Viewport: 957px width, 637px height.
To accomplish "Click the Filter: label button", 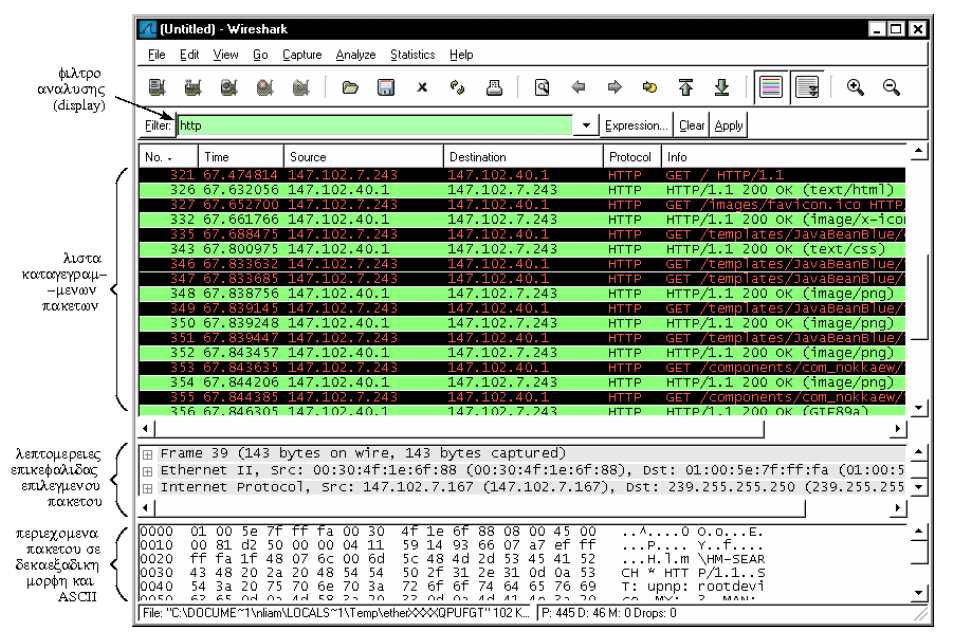I will [157, 126].
